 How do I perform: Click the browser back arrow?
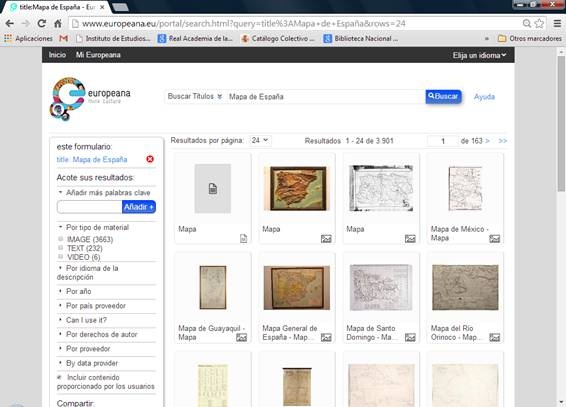click(x=10, y=23)
